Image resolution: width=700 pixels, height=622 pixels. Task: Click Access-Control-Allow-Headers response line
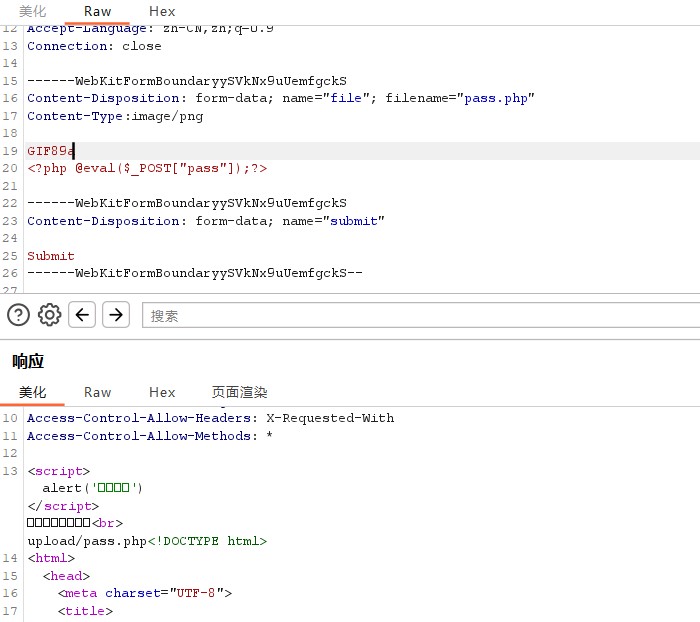[x=211, y=418]
